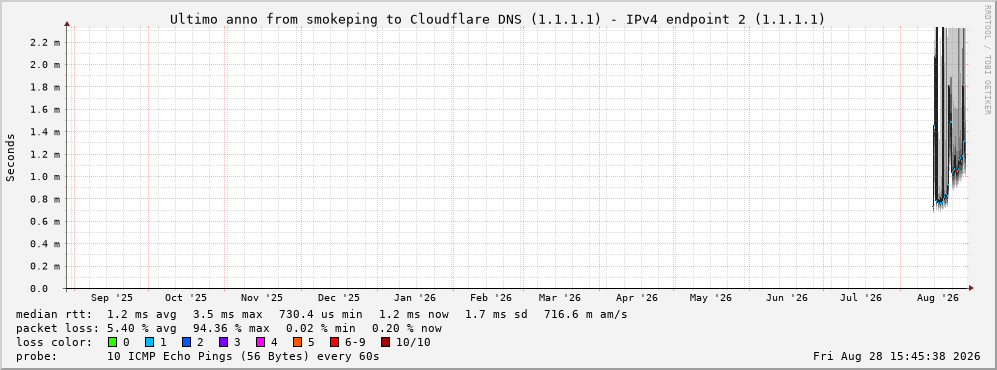Click the Seconds y-axis title
The width and height of the screenshot is (997, 370).
click(10, 157)
